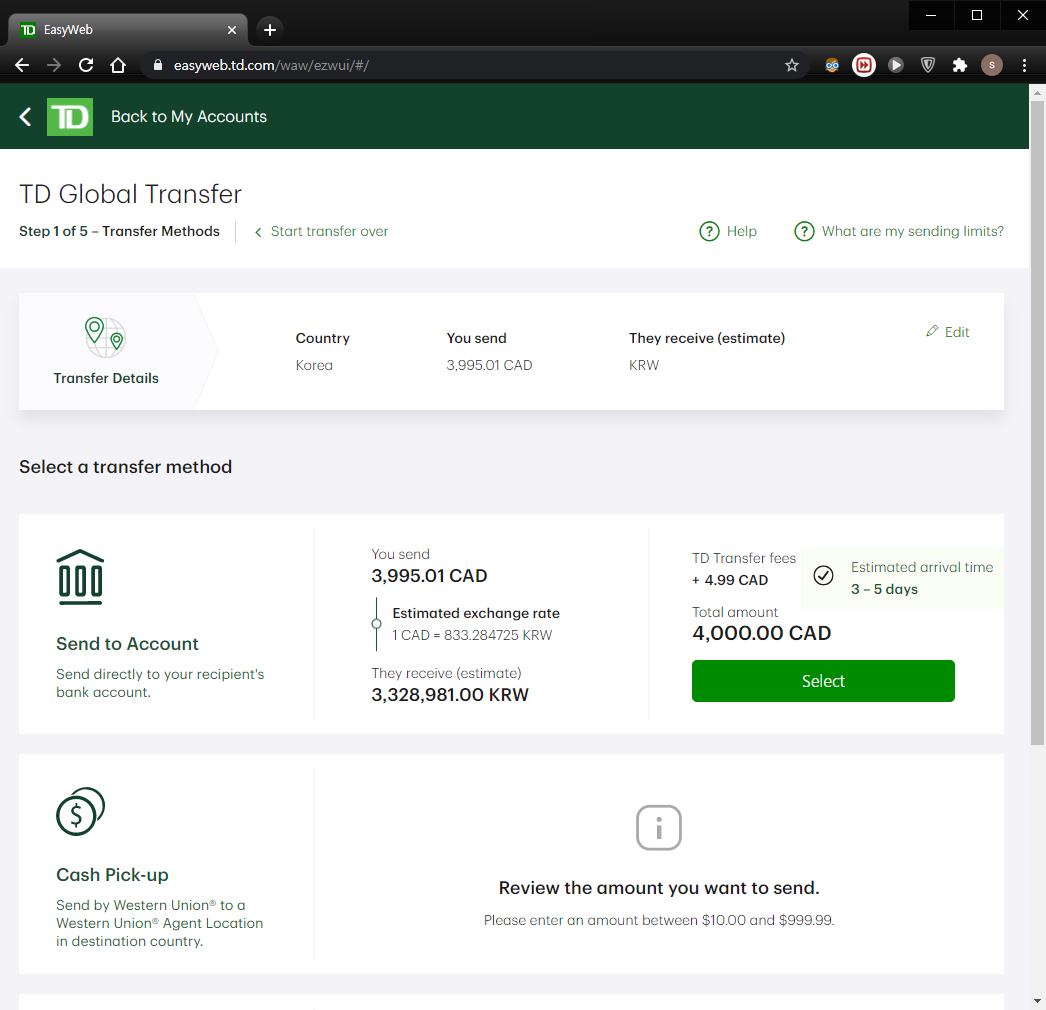Screen dimensions: 1046x1010
Task: Click the + 4.99 CAD fee value
Action: coord(730,580)
